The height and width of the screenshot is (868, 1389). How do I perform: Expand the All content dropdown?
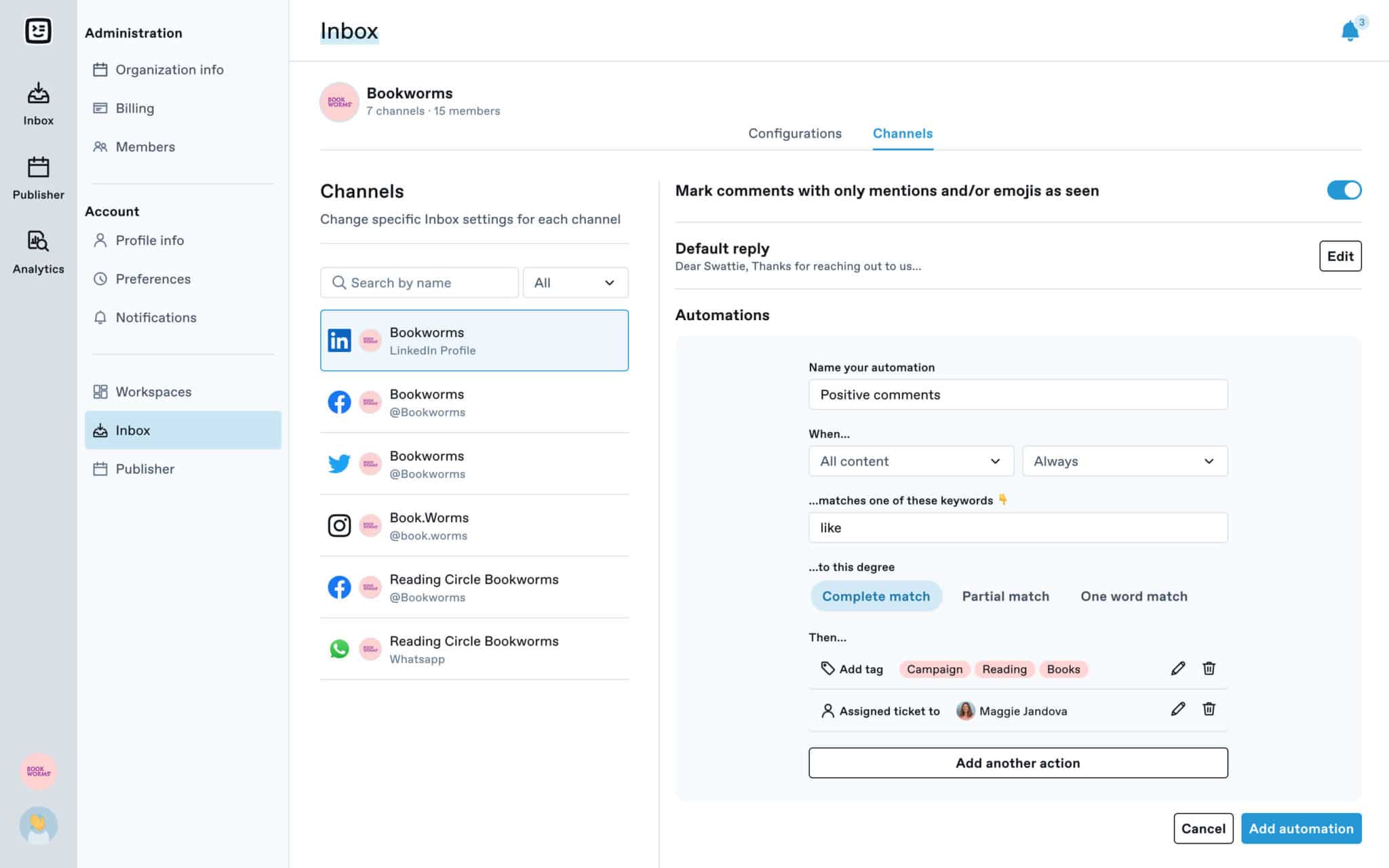911,461
